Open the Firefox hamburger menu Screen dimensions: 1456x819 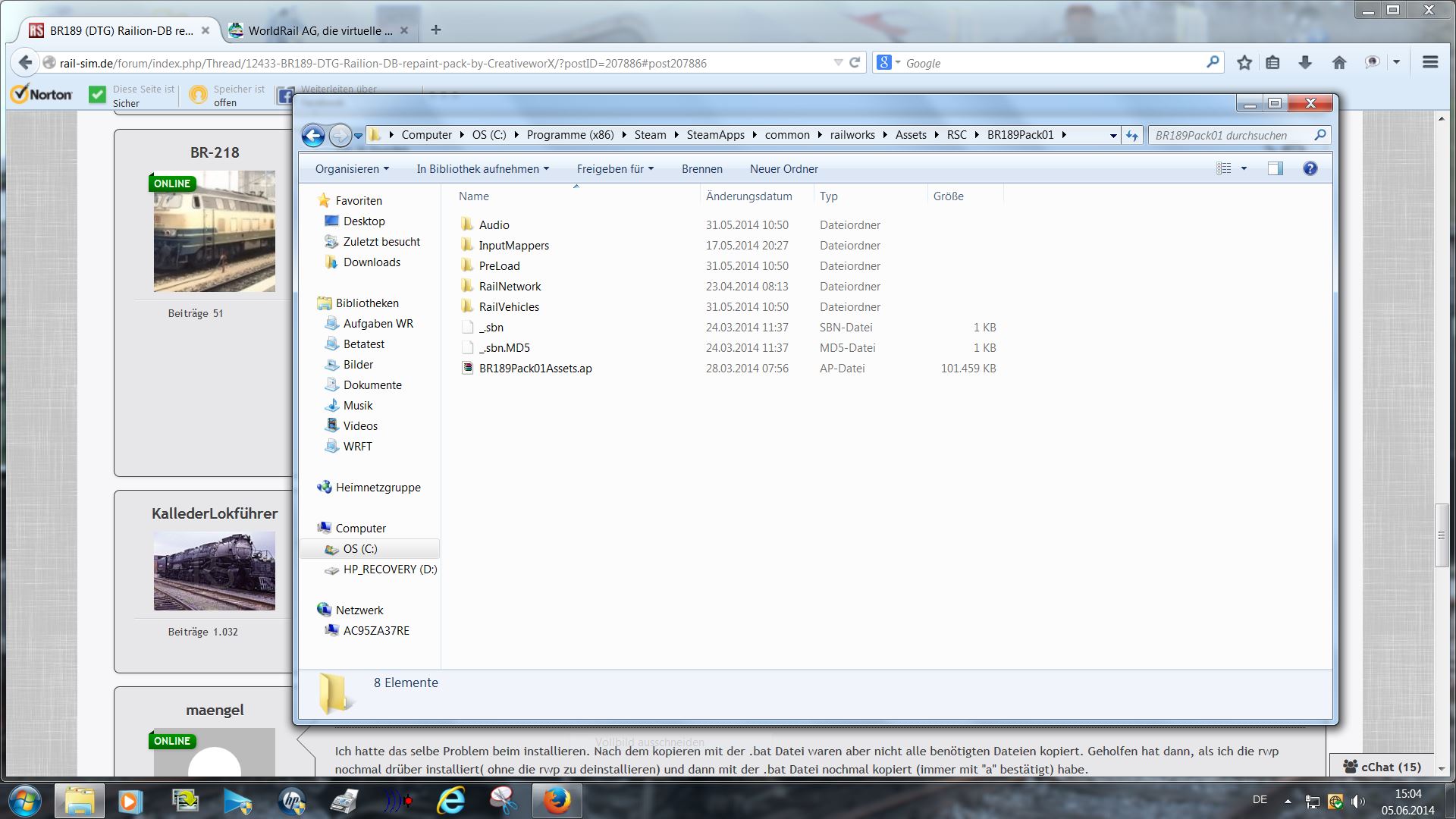tap(1430, 63)
